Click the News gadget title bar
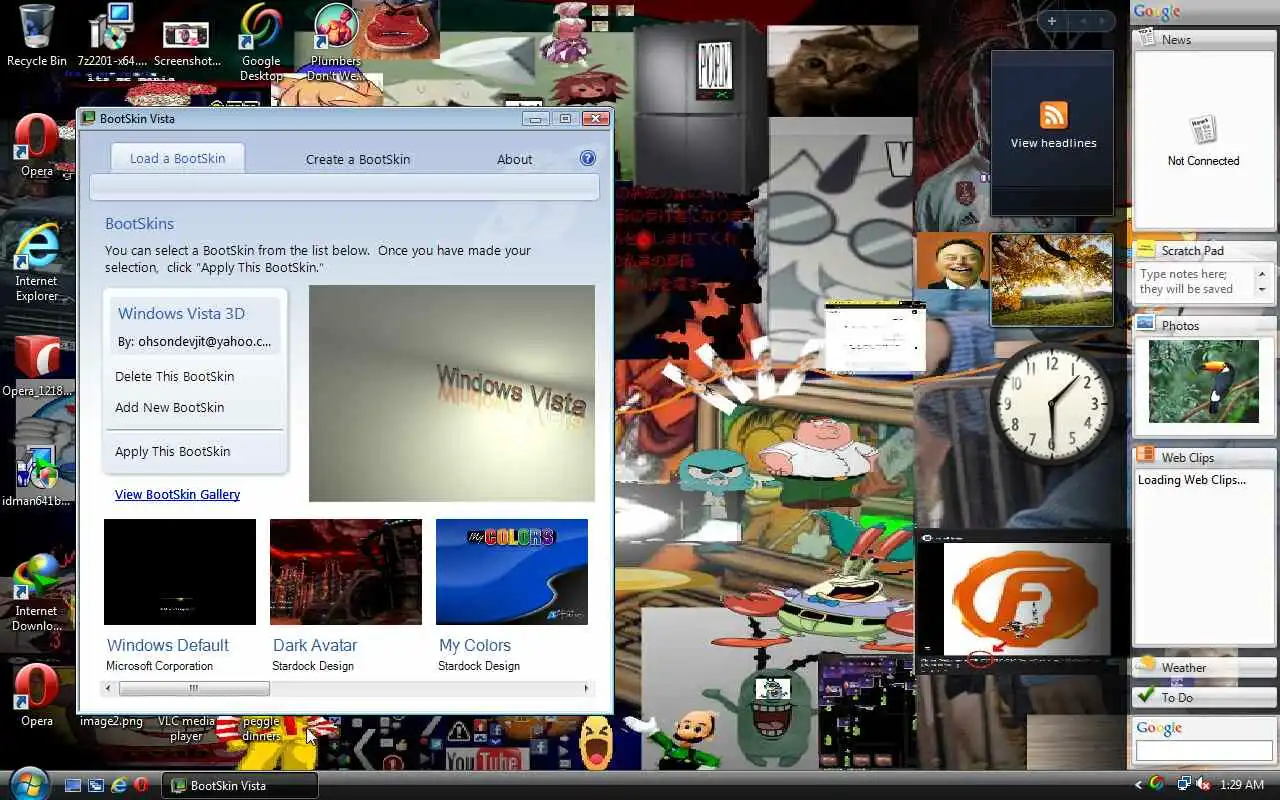Image resolution: width=1280 pixels, height=800 pixels. tap(1204, 39)
